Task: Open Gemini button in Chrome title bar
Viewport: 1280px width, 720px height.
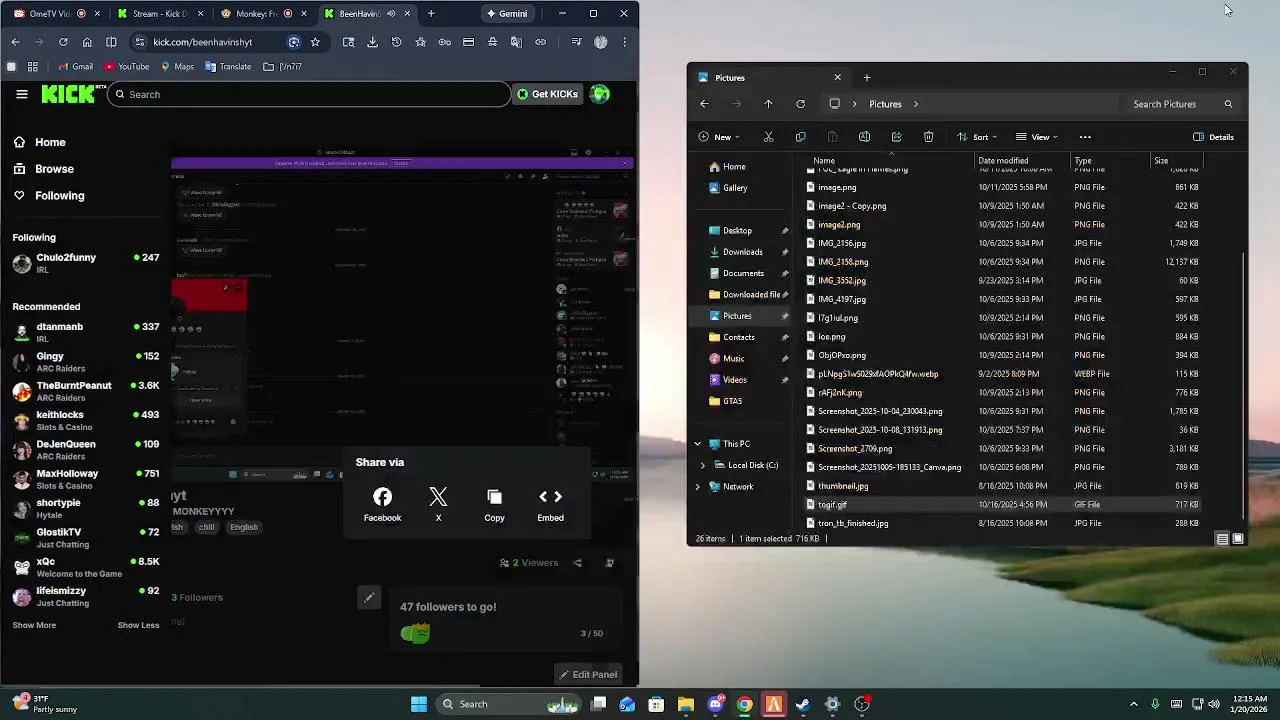Action: coord(506,14)
